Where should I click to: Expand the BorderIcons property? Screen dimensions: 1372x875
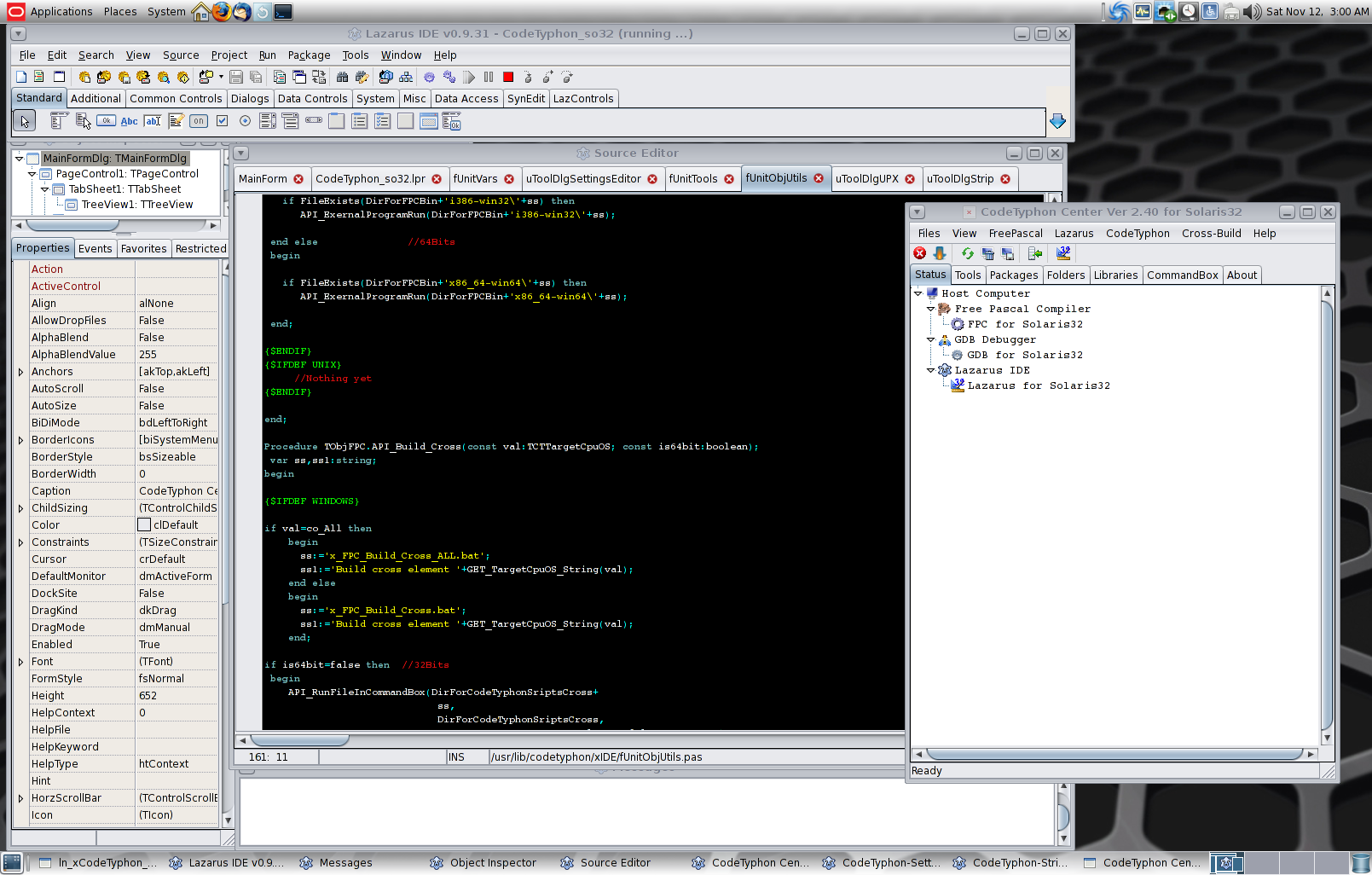(x=20, y=440)
